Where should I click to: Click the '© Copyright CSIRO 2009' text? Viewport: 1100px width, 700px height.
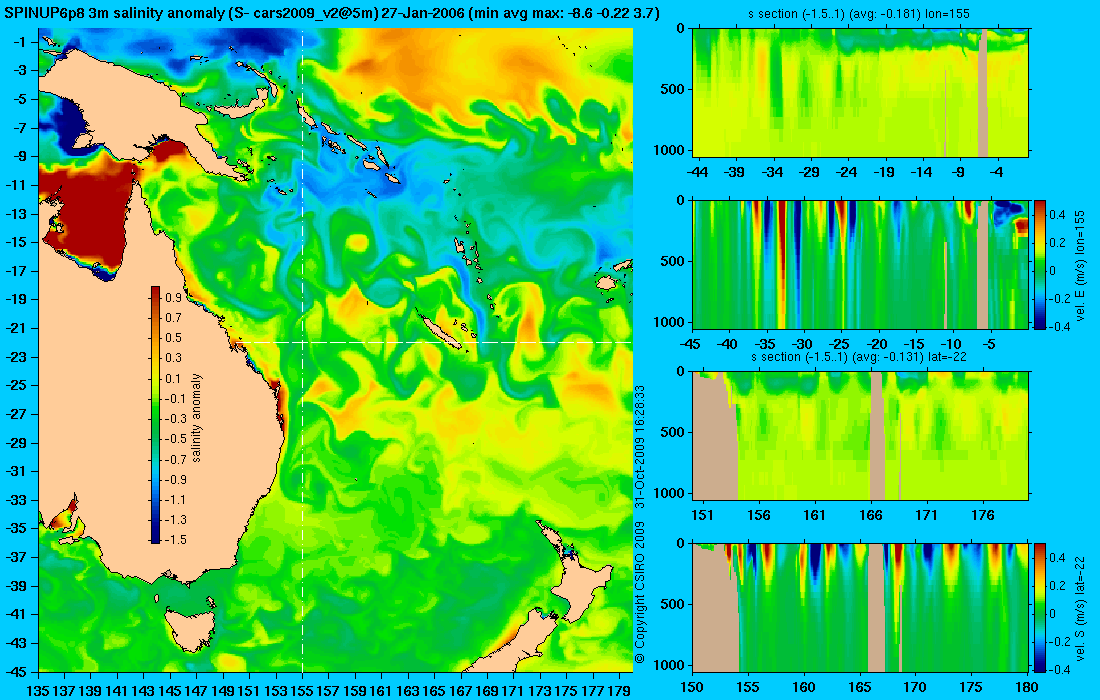(x=639, y=593)
